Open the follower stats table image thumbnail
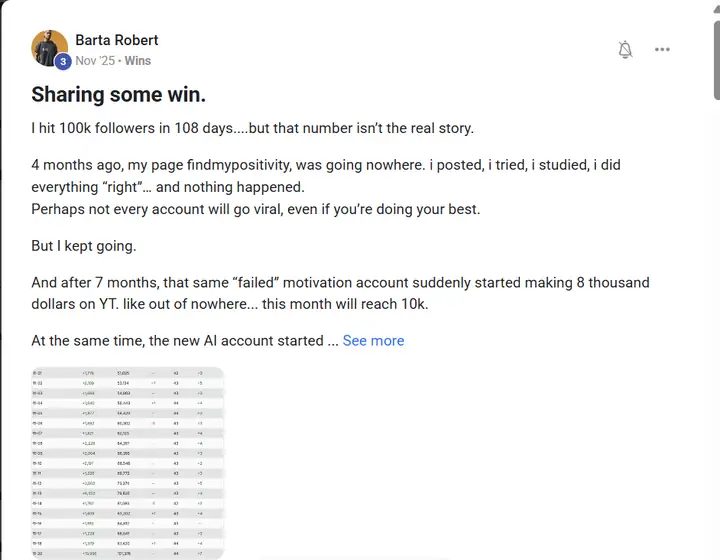720x560 pixels. click(x=128, y=463)
